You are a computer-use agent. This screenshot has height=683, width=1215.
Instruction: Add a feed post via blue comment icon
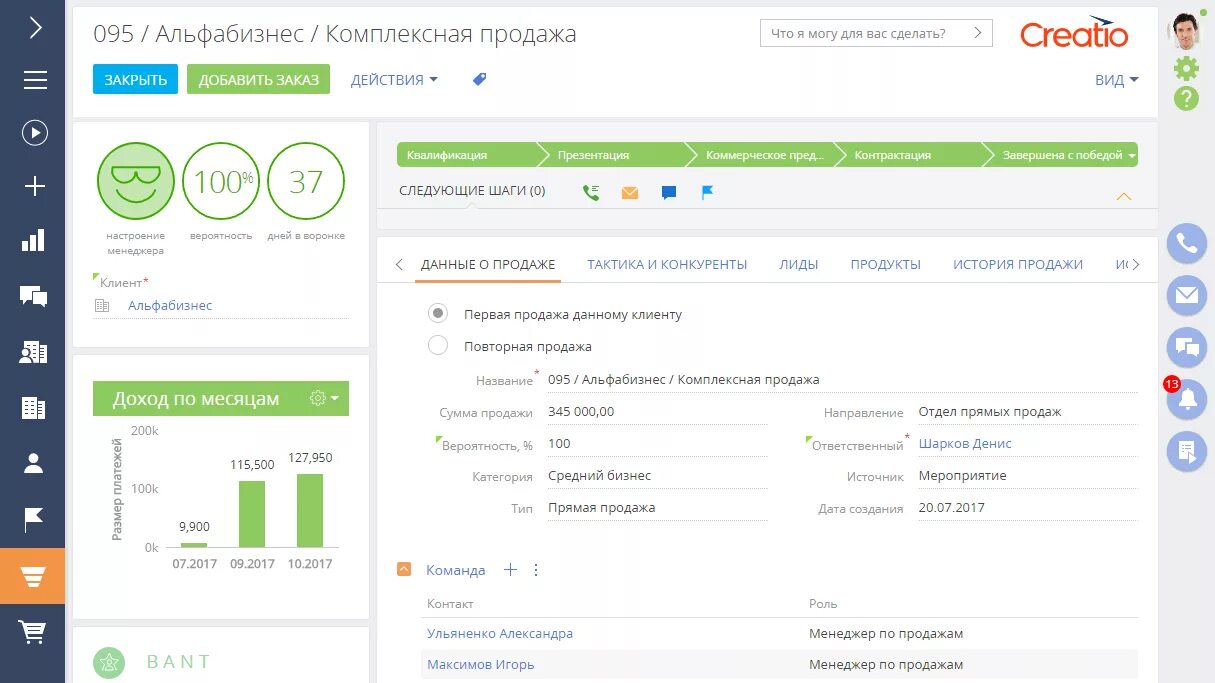pyautogui.click(x=669, y=192)
